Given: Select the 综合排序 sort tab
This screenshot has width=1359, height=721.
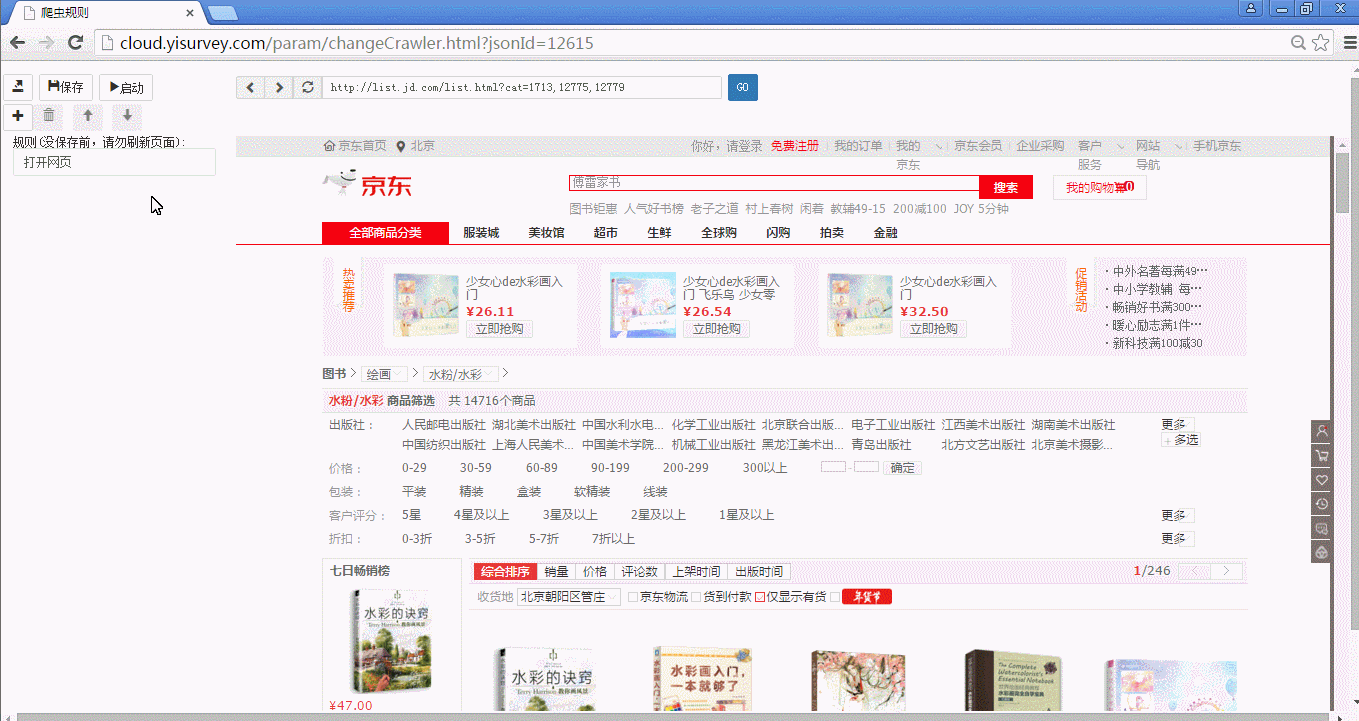Looking at the screenshot, I should (505, 572).
